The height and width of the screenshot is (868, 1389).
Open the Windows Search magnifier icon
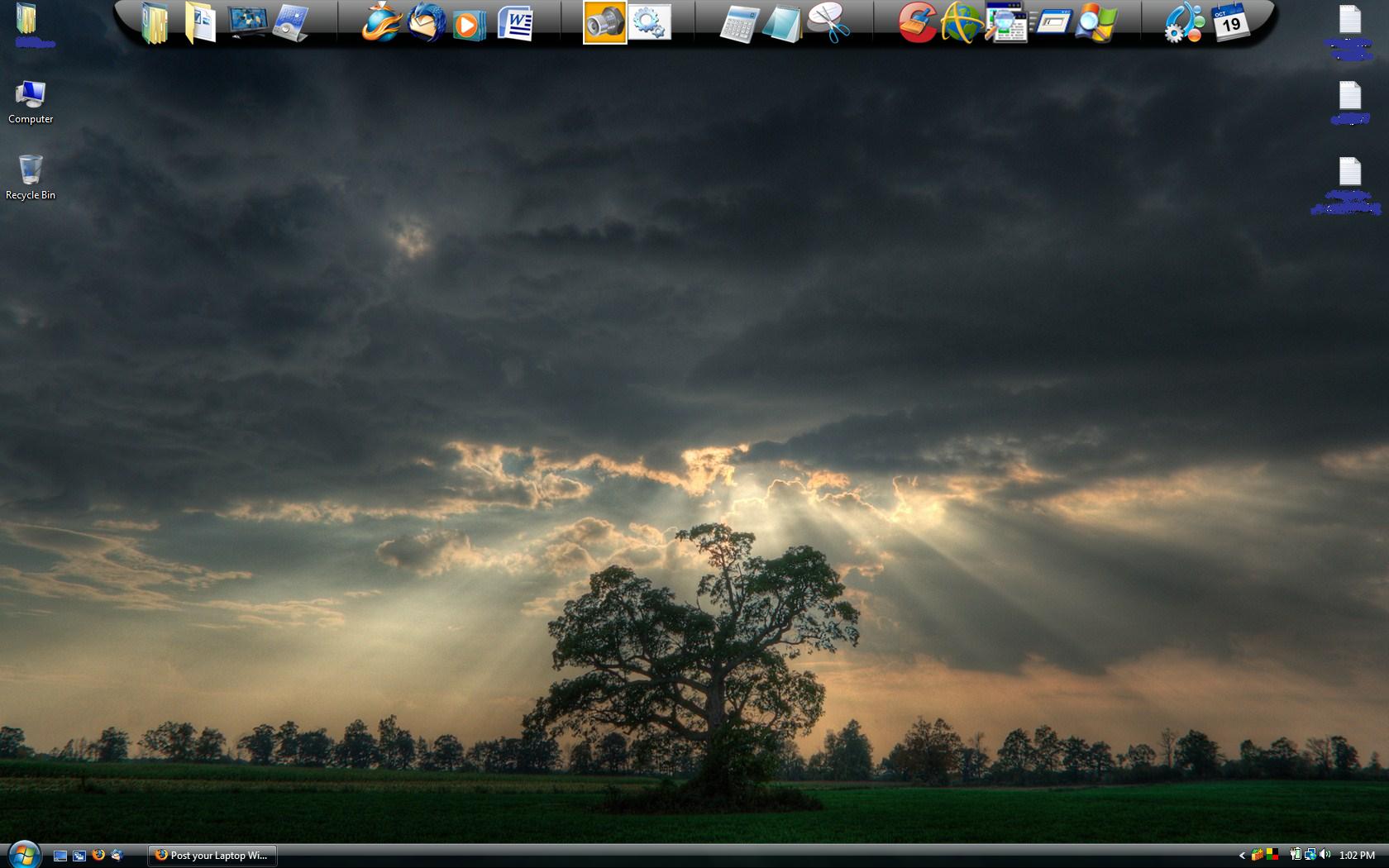pos(1096,22)
